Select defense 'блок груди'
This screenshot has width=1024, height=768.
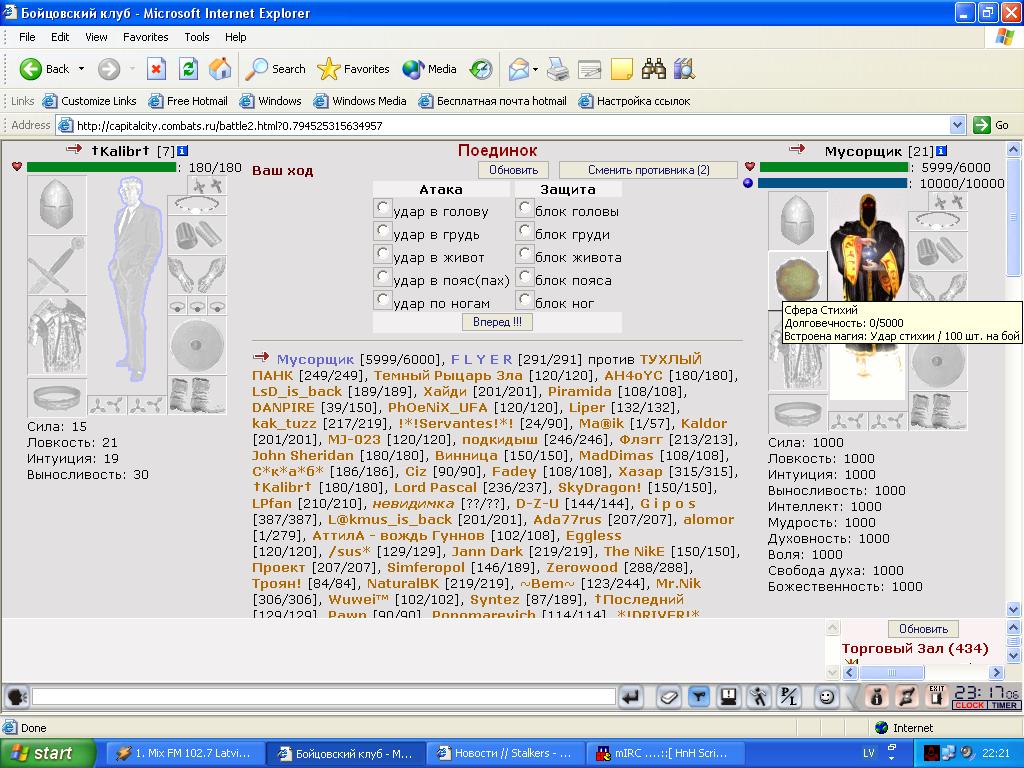click(x=524, y=231)
